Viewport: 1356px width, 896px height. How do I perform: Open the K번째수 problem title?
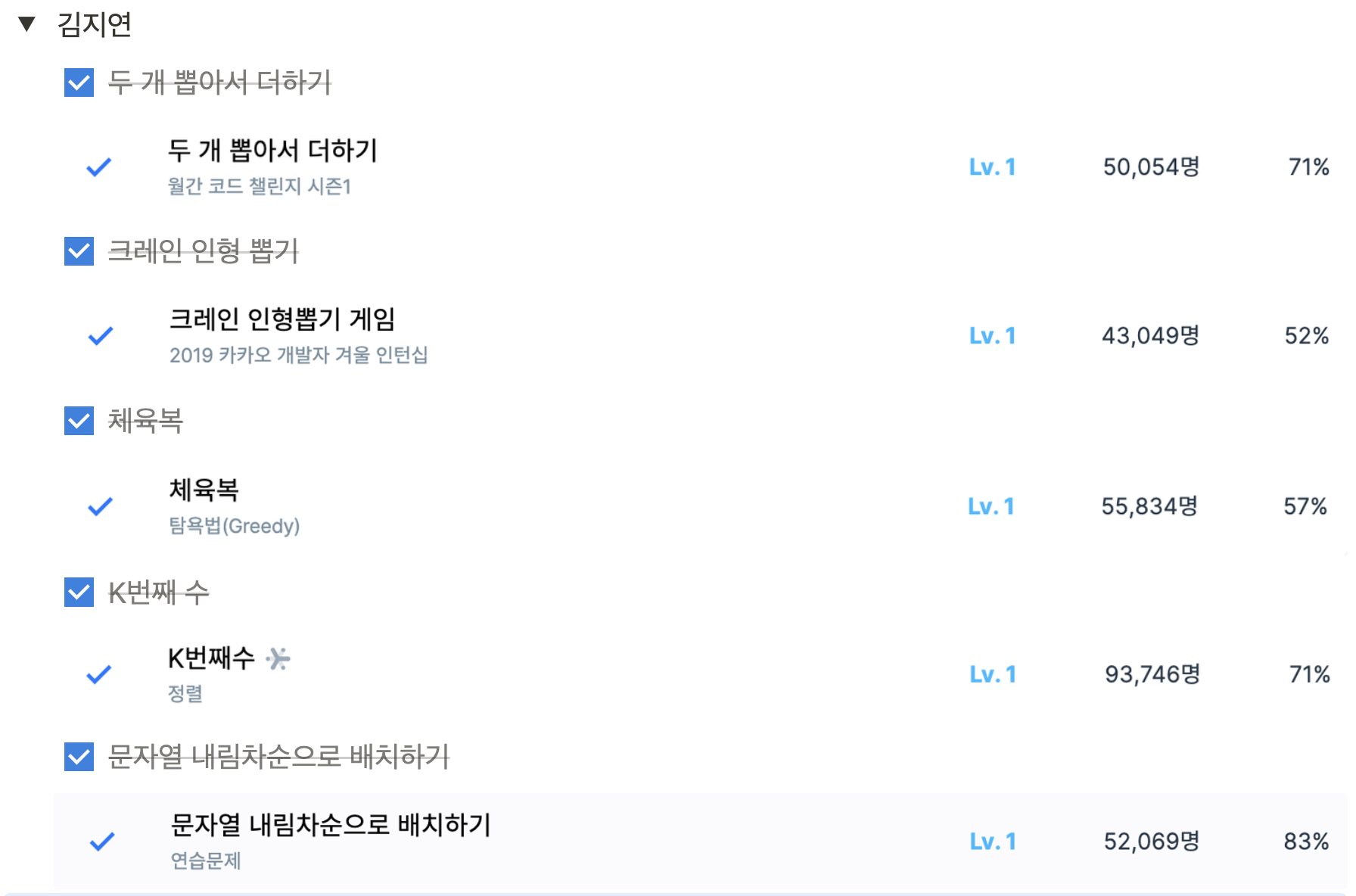[x=211, y=658]
